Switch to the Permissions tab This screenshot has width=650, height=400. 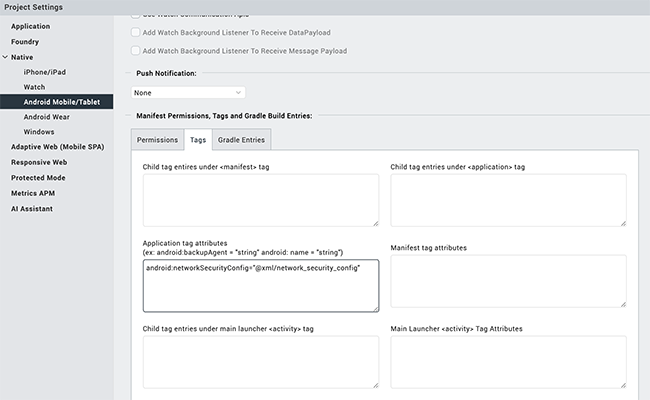point(157,140)
